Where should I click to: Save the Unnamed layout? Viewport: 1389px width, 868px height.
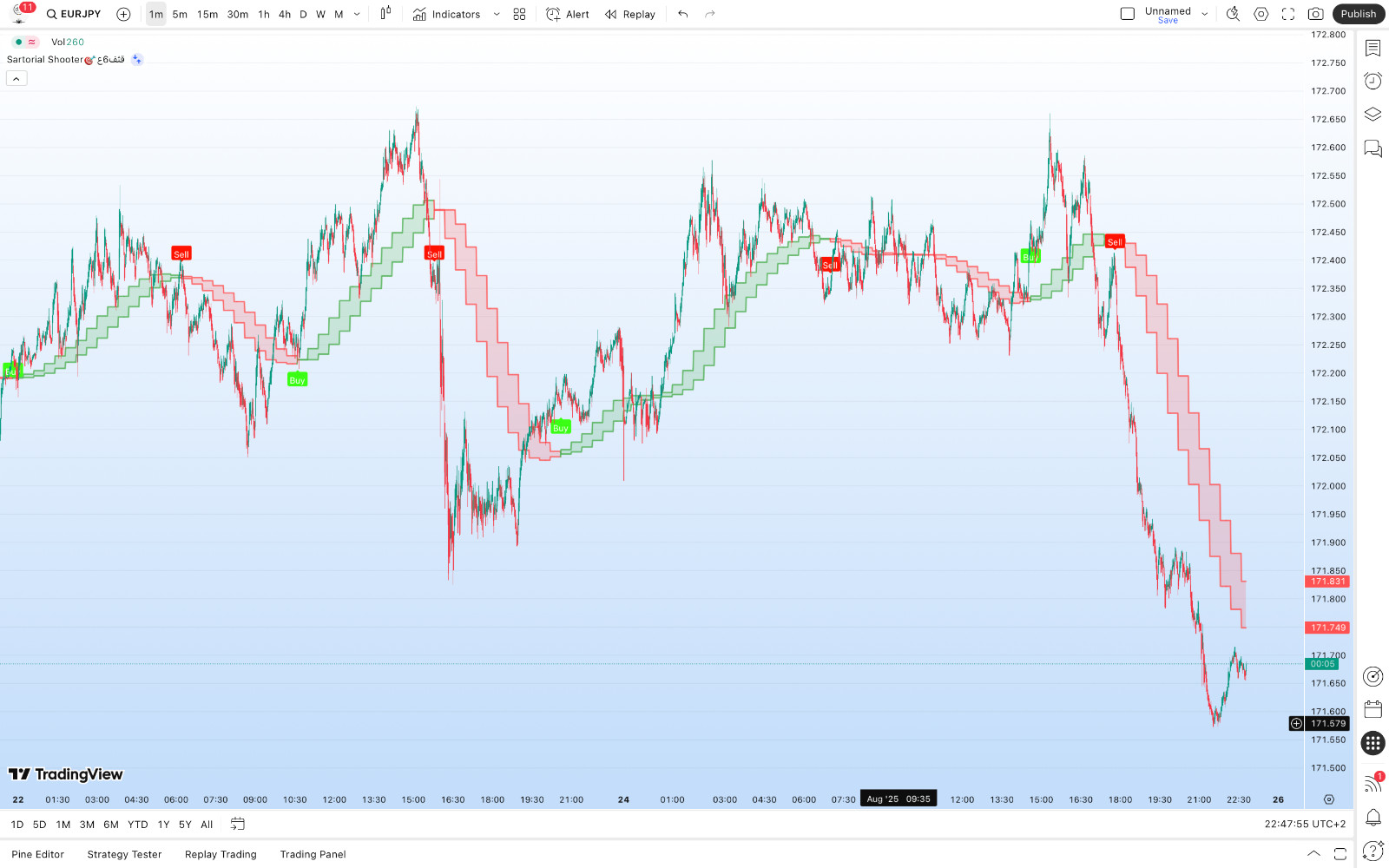1168,20
